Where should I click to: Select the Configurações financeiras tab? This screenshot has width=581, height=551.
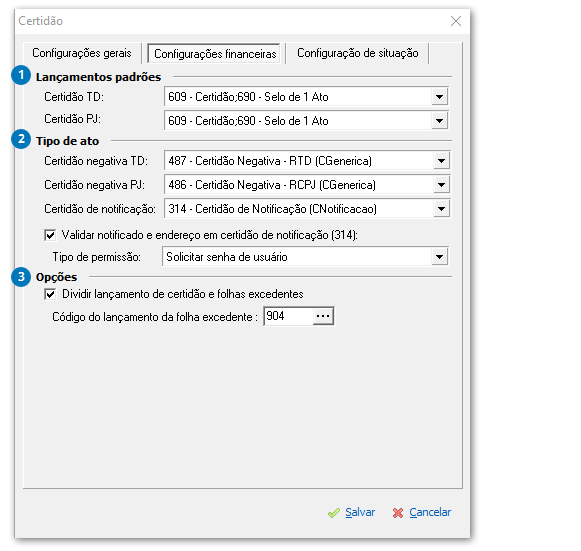pyautogui.click(x=215, y=54)
